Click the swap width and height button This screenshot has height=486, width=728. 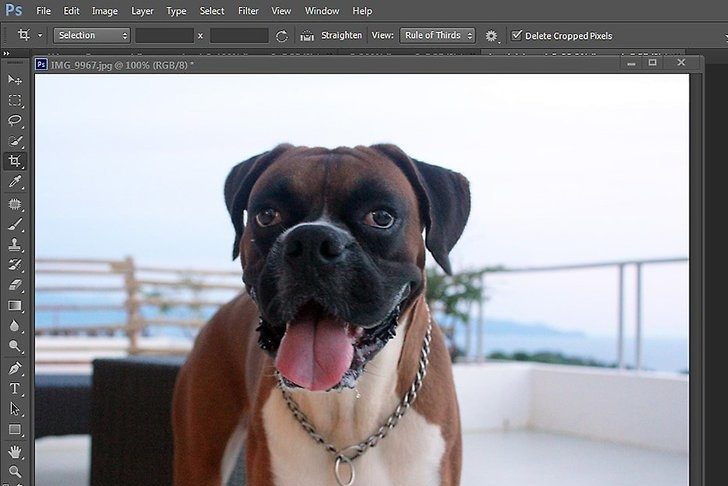tap(282, 35)
